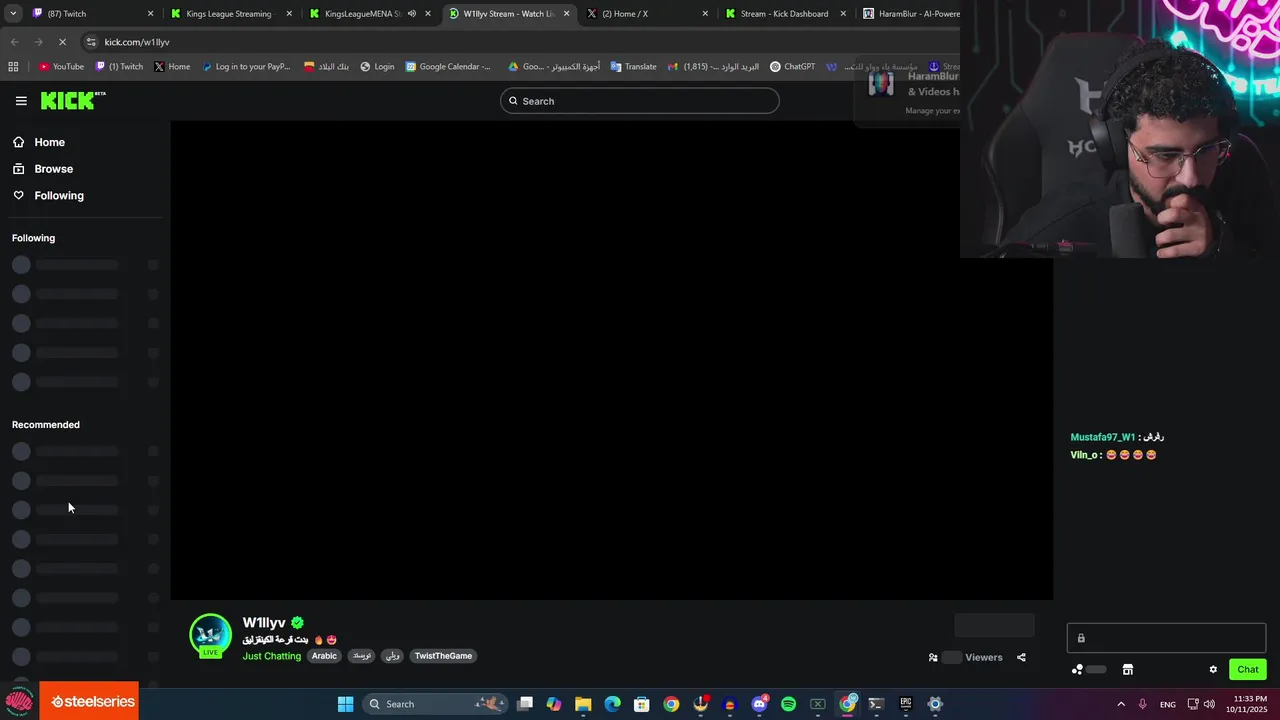The image size is (1280, 720).
Task: Open Epic Games Launcher from taskbar
Action: [x=906, y=704]
